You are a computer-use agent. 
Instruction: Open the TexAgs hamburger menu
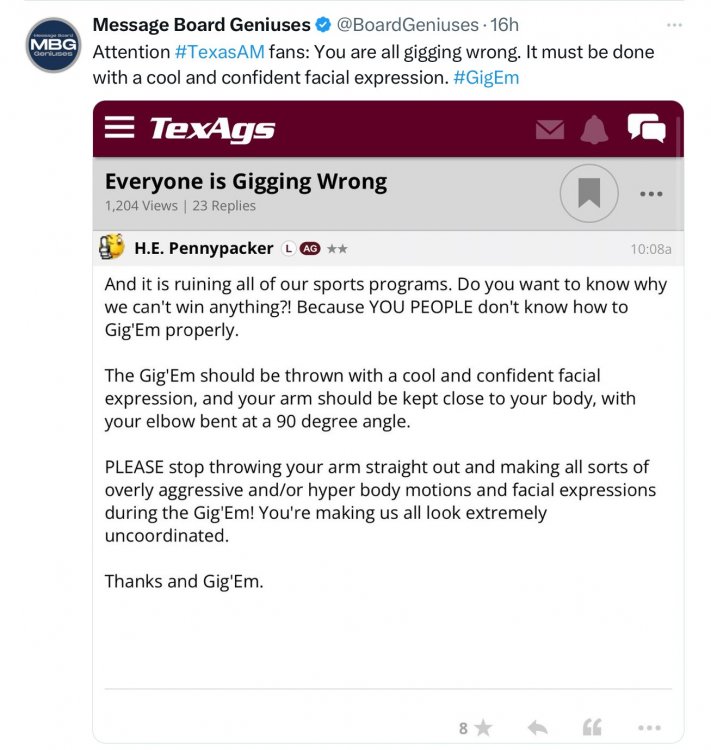click(119, 128)
